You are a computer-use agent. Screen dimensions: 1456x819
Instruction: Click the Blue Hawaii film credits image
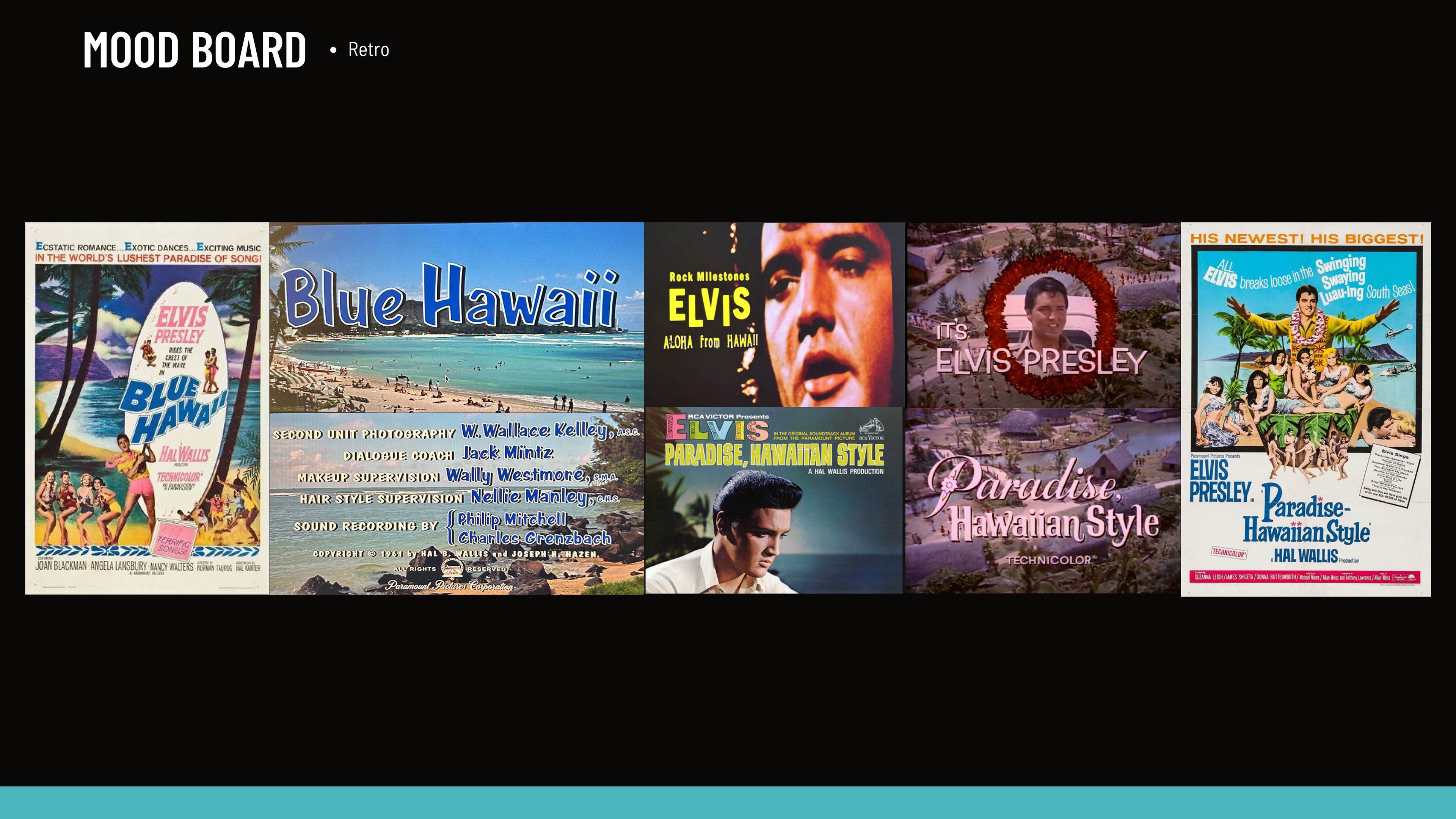point(456,503)
